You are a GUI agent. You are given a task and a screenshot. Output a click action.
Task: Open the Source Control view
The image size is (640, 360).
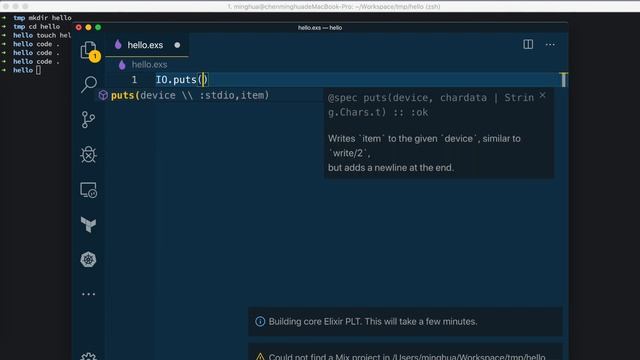tap(88, 120)
